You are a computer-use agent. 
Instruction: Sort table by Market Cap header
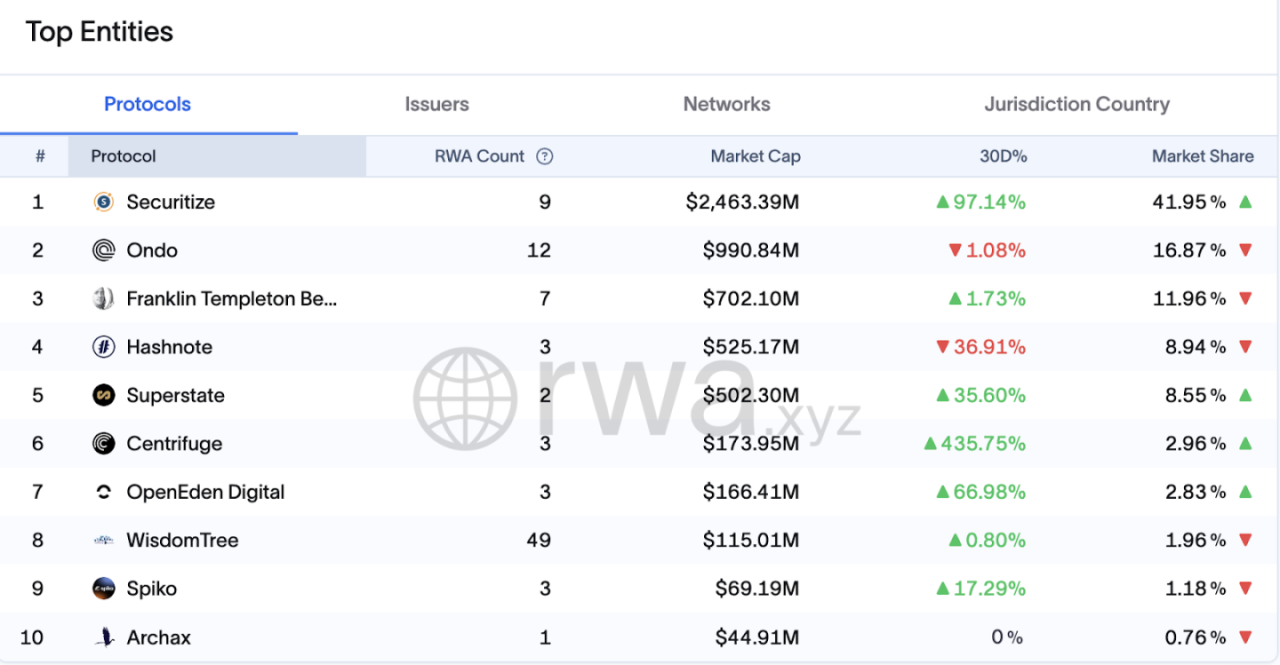point(755,156)
